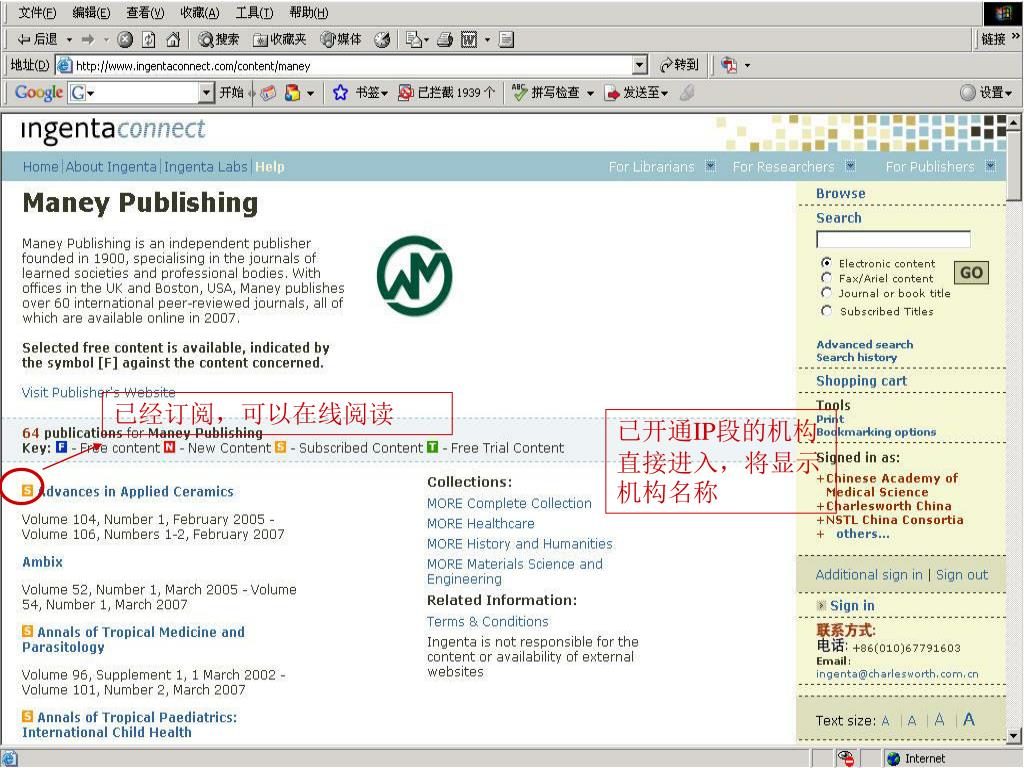Click the History clock icon in the toolbar
The image size is (1024, 768).
tap(382, 40)
